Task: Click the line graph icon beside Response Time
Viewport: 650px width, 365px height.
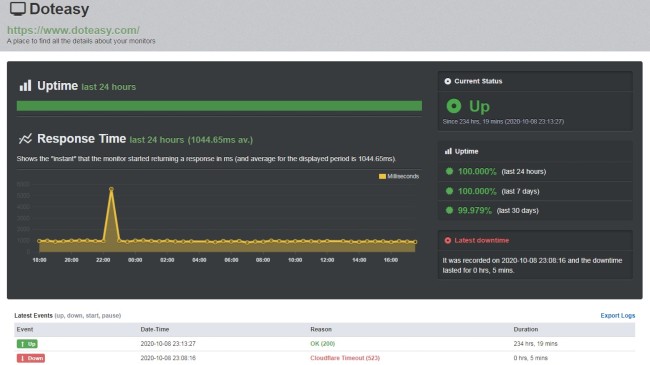Action: [25, 139]
